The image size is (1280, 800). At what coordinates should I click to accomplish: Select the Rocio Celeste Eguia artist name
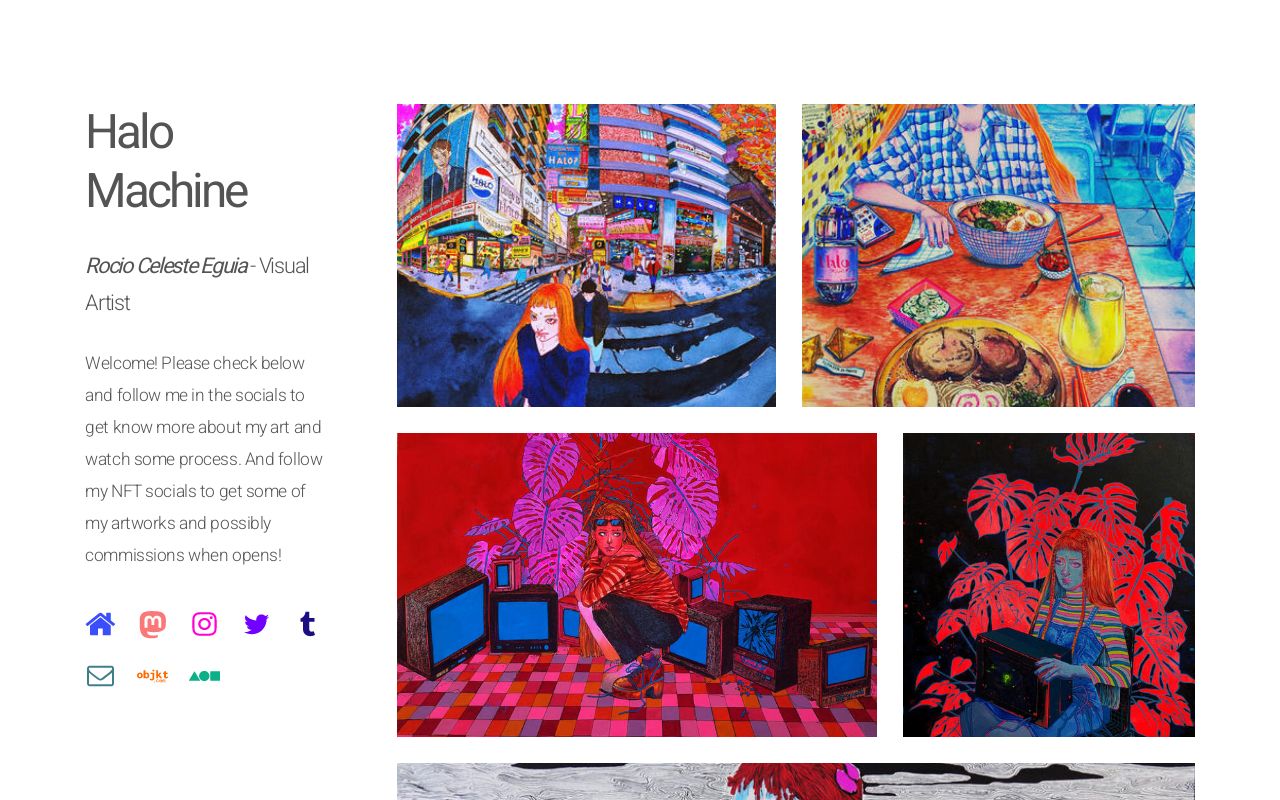click(166, 266)
